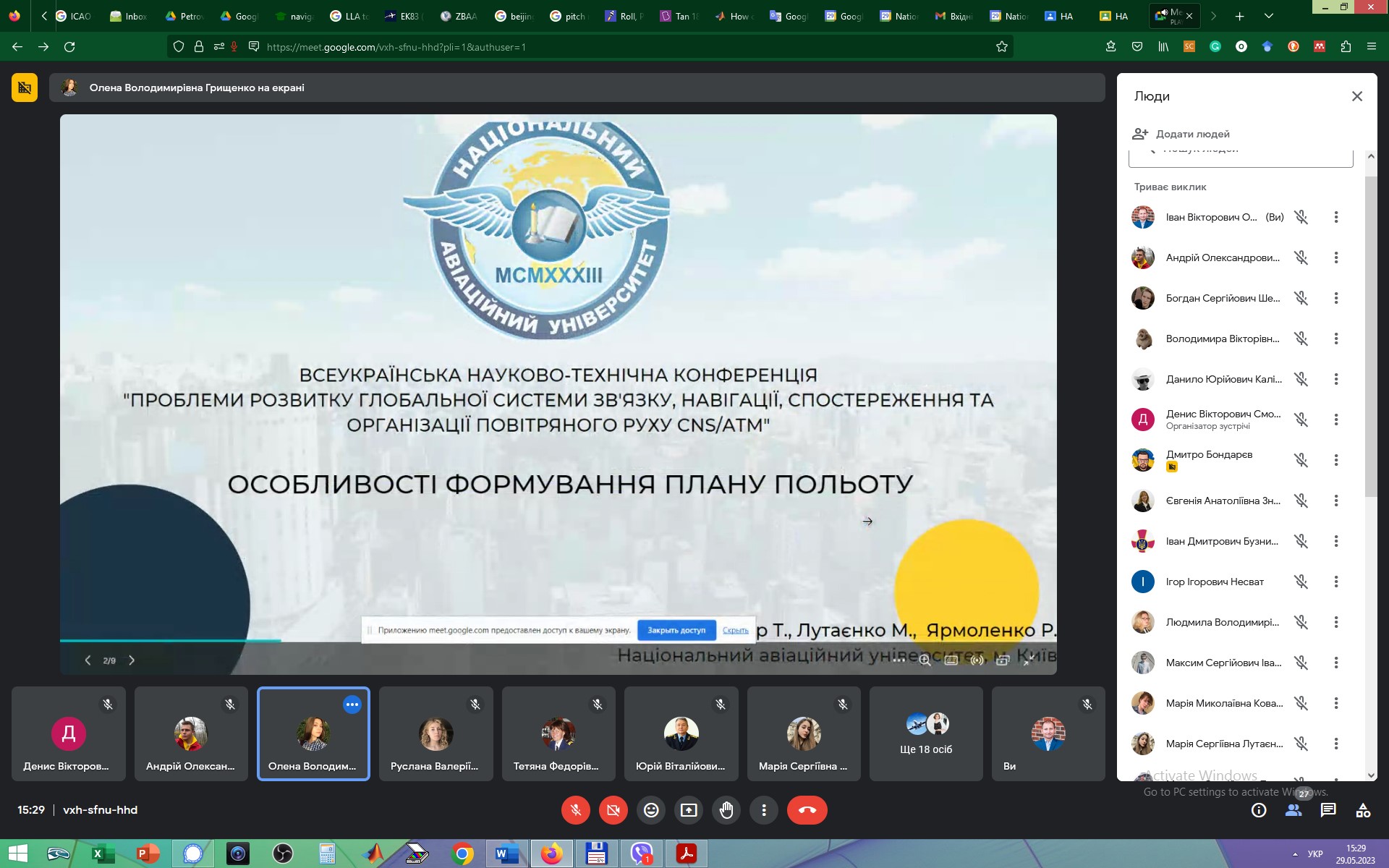The height and width of the screenshot is (868, 1389).
Task: Click the yellow presentation icon at top-left
Action: point(25,88)
